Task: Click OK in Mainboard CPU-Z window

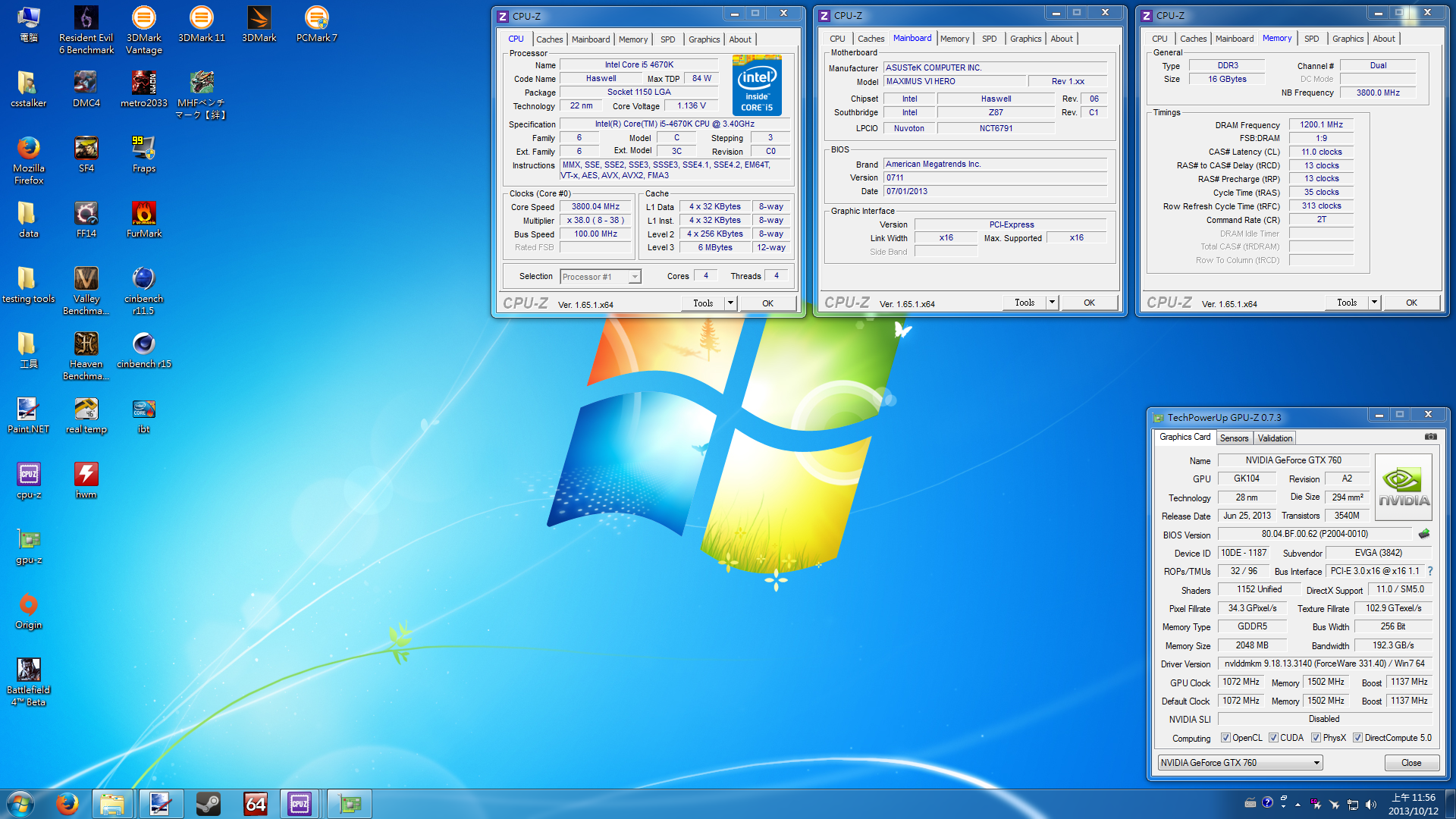Action: 1089,303
